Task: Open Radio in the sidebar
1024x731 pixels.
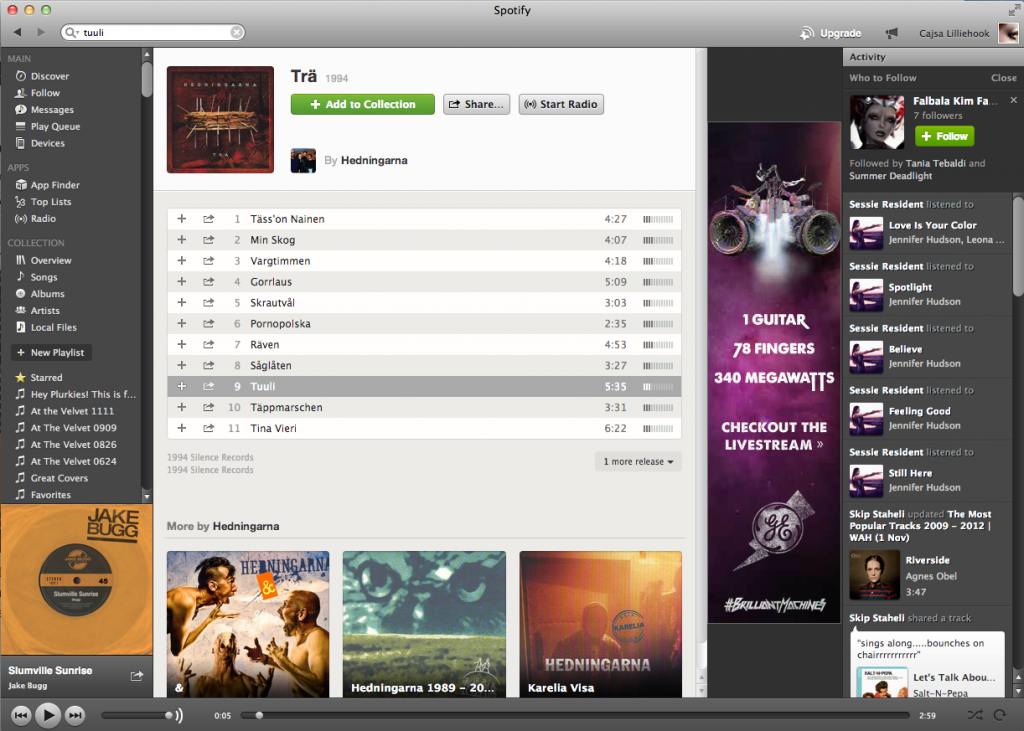Action: 43,219
